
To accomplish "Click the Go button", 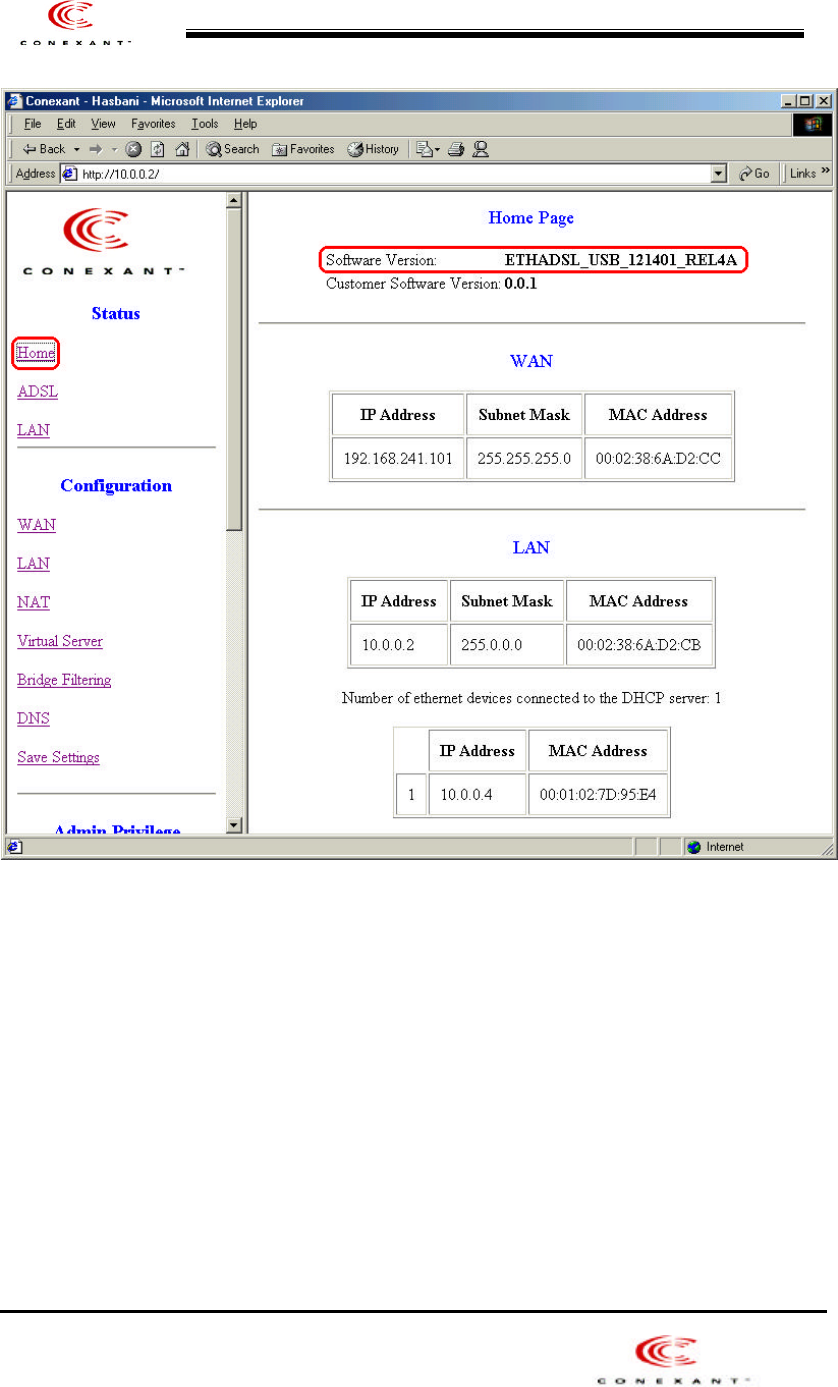I will [754, 174].
